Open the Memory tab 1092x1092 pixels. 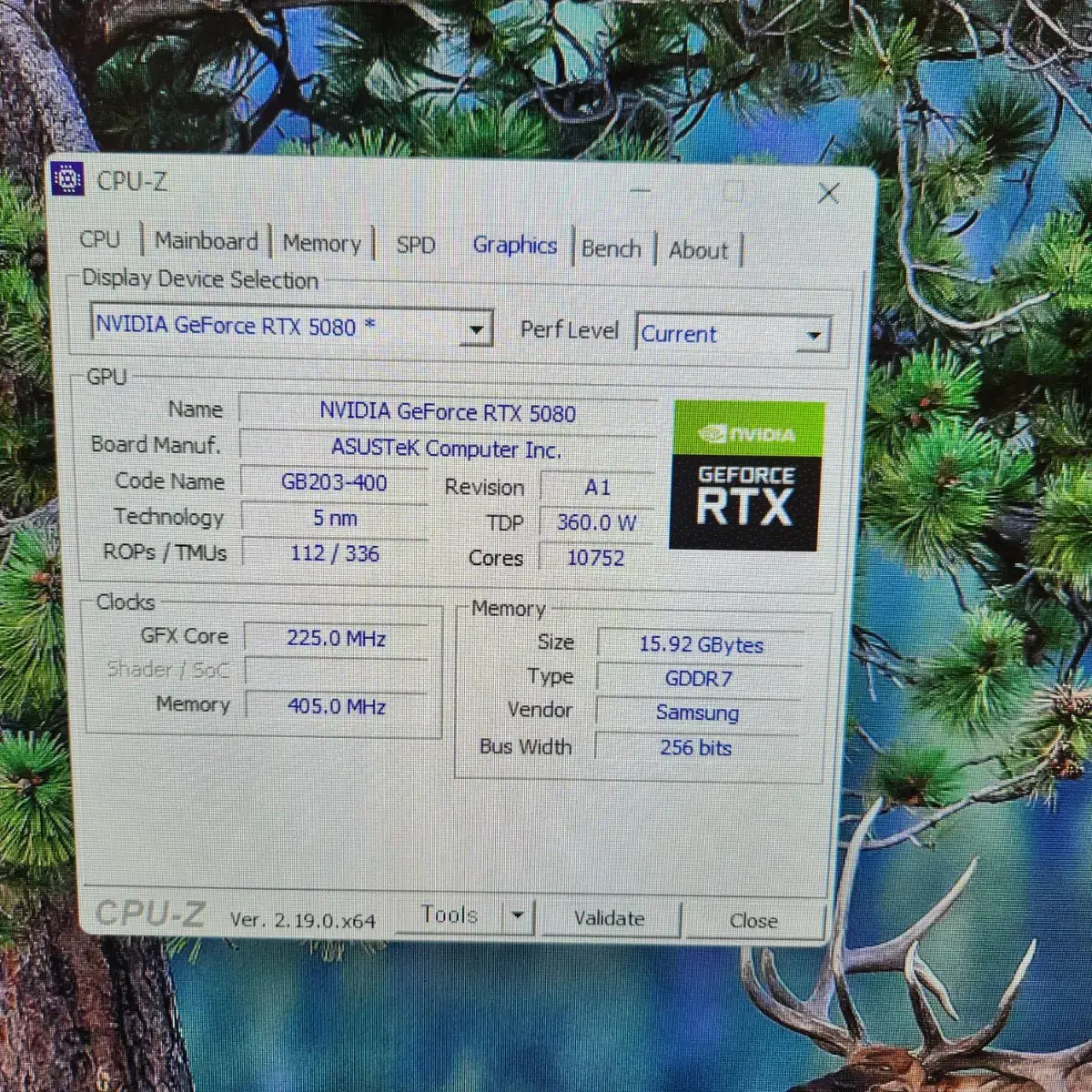pos(321,244)
